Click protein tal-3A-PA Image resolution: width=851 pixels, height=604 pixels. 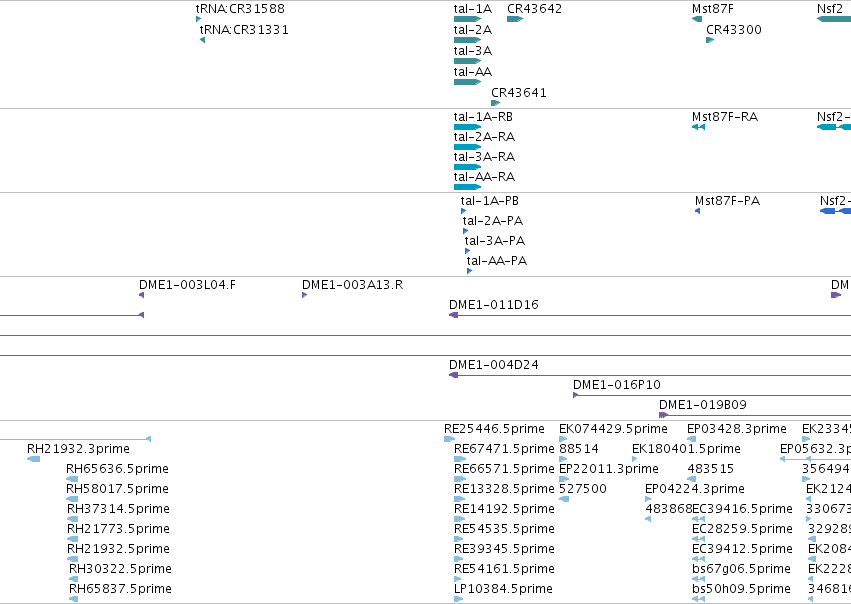point(467,251)
